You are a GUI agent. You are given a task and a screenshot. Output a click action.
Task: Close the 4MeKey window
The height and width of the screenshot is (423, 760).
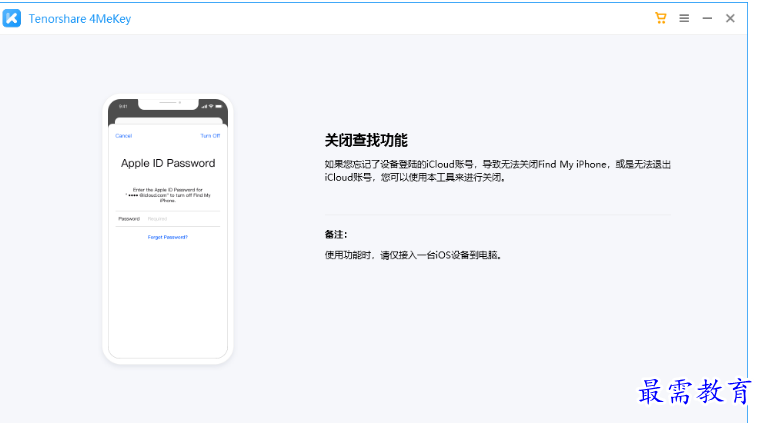click(x=730, y=18)
